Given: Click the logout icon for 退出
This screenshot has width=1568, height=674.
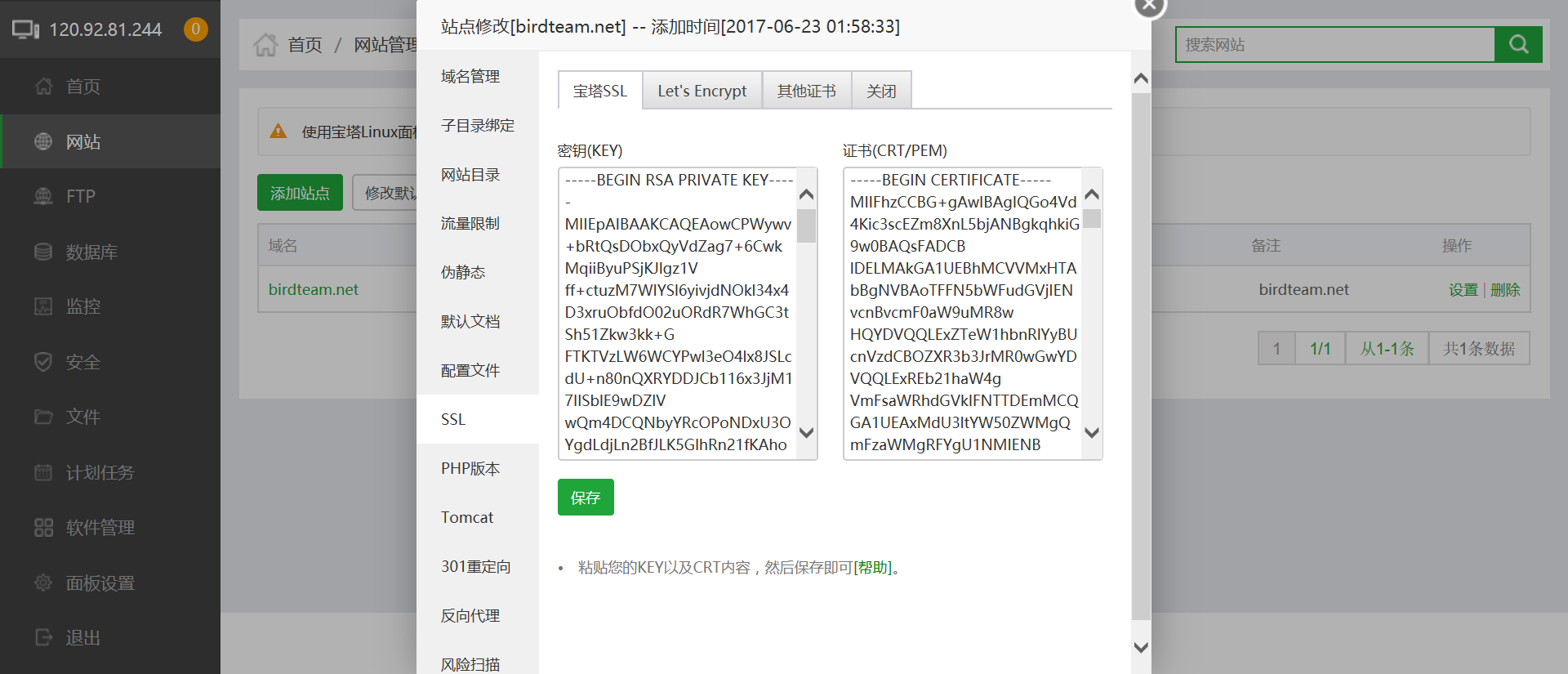Looking at the screenshot, I should (x=43, y=637).
